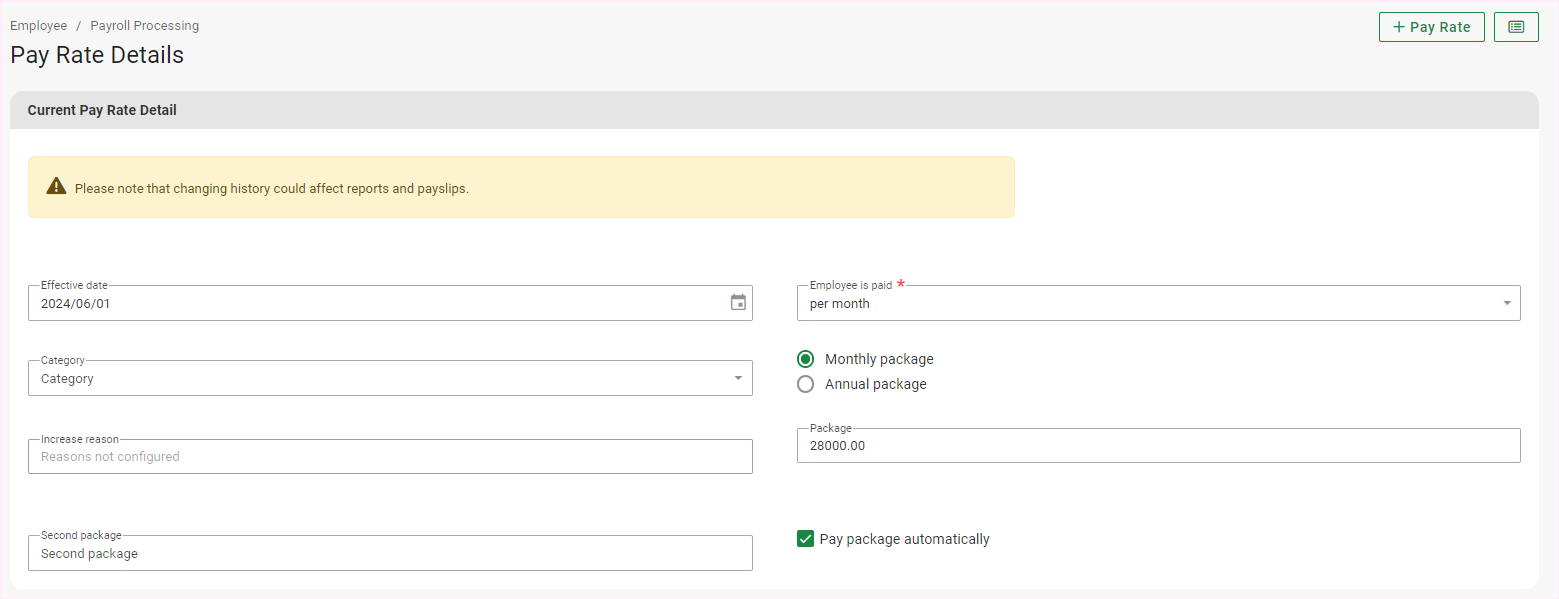
Task: Uncheck Pay package automatically
Action: 806,539
